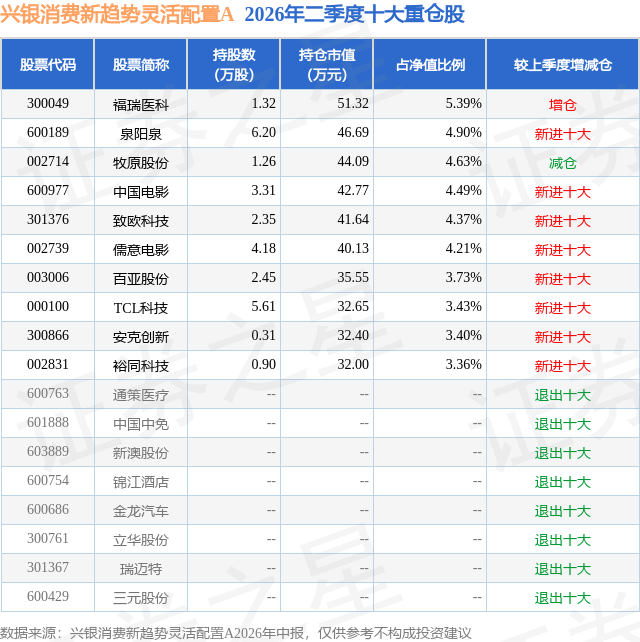Click stock code 601888 for 中国中免
Image resolution: width=640 pixels, height=642 pixels.
pos(48,423)
